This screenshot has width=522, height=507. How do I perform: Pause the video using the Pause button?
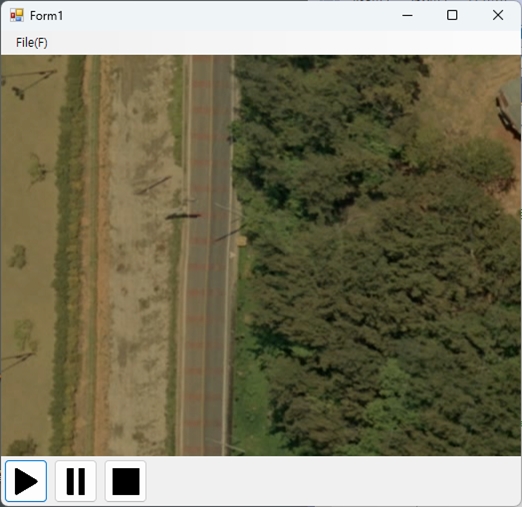pyautogui.click(x=76, y=481)
